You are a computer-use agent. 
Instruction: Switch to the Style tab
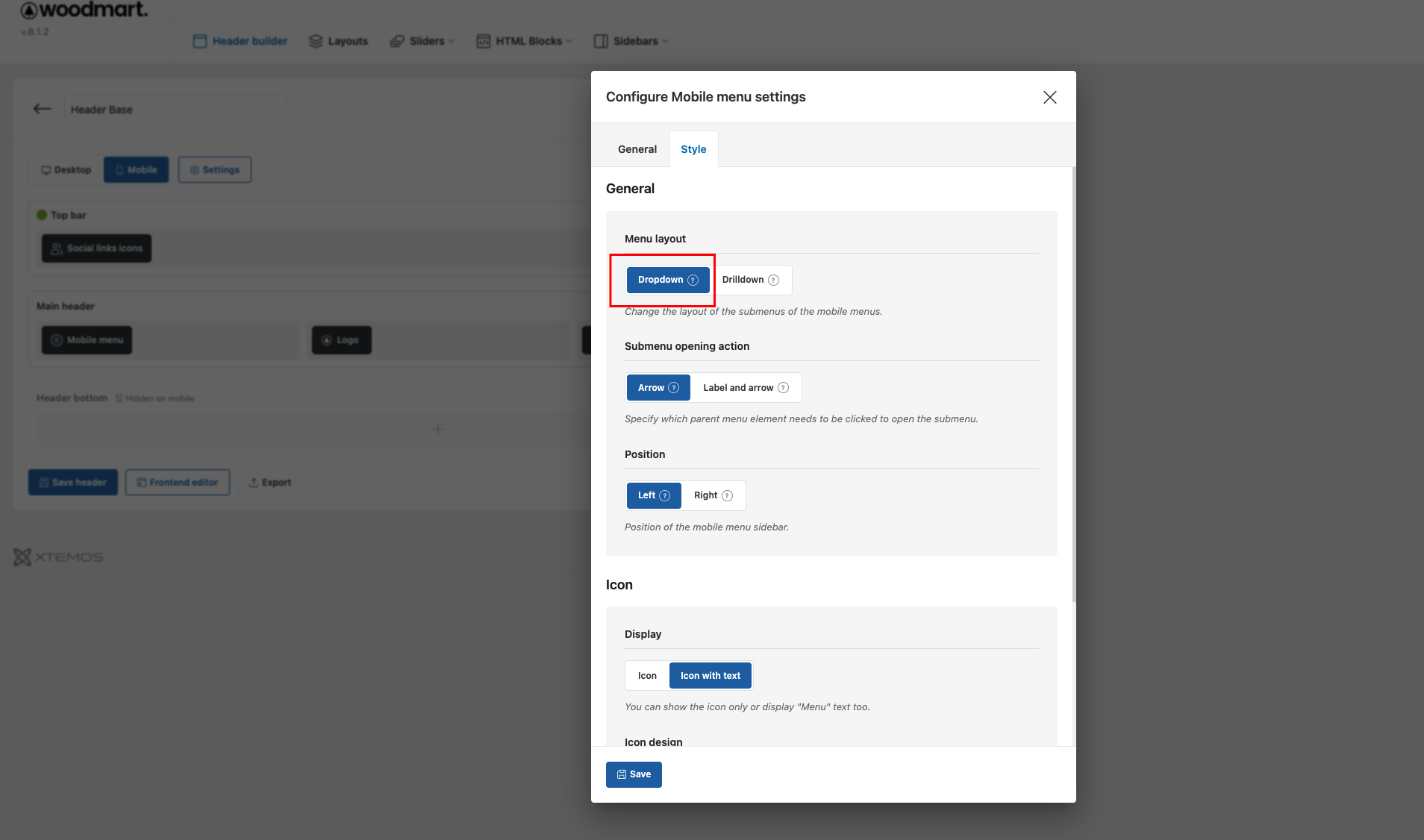[693, 149]
